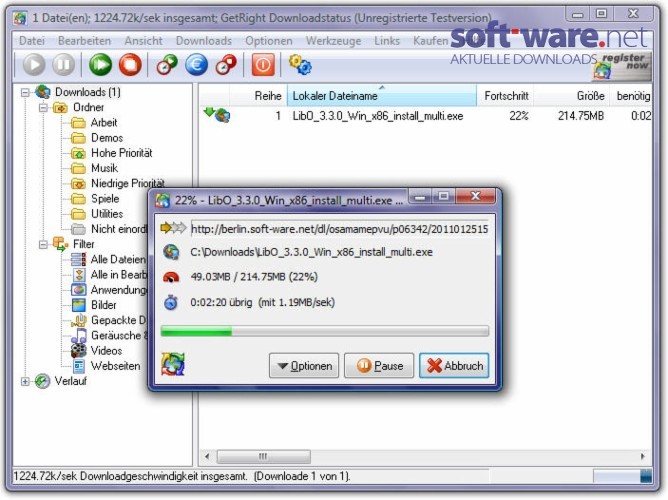Open the Bearbeiten menu
The height and width of the screenshot is (500, 668).
(84, 41)
